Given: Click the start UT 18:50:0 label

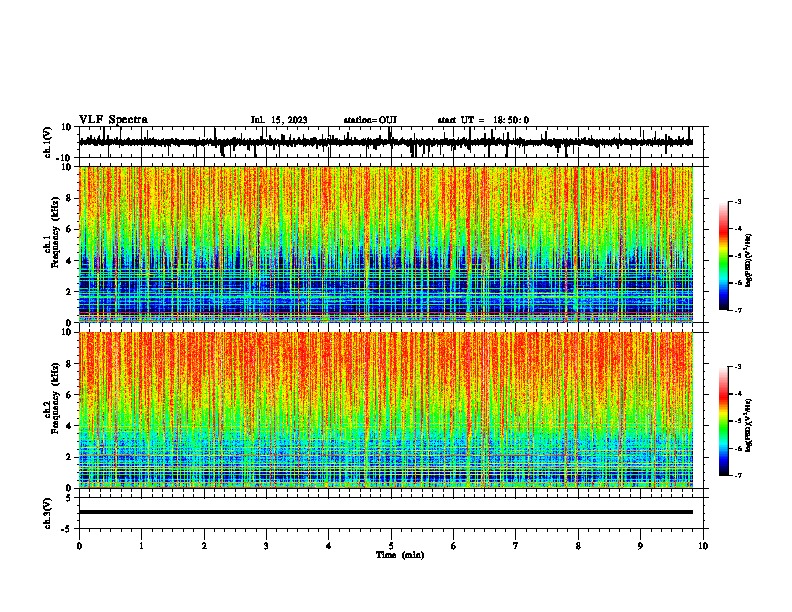Looking at the screenshot, I should tap(483, 120).
